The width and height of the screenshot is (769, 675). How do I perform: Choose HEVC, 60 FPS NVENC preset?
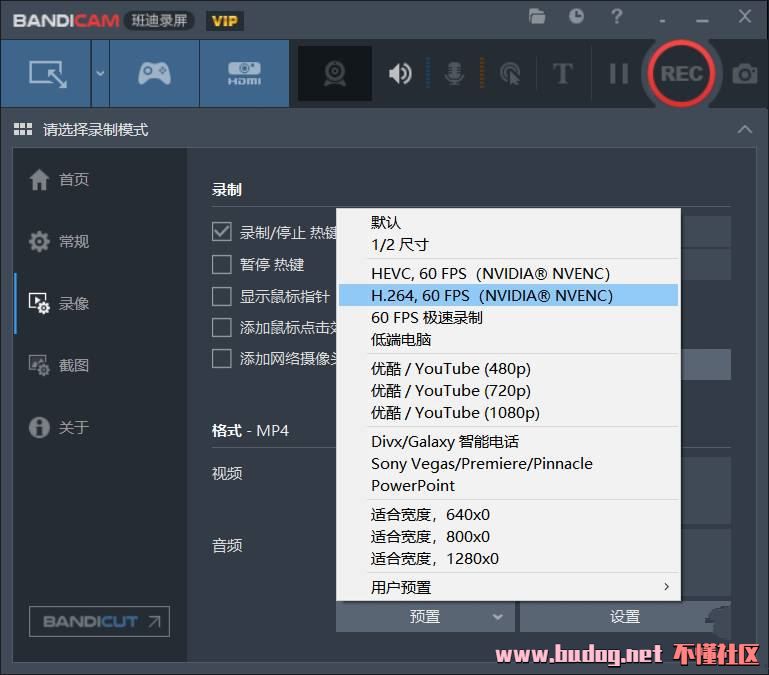508,273
